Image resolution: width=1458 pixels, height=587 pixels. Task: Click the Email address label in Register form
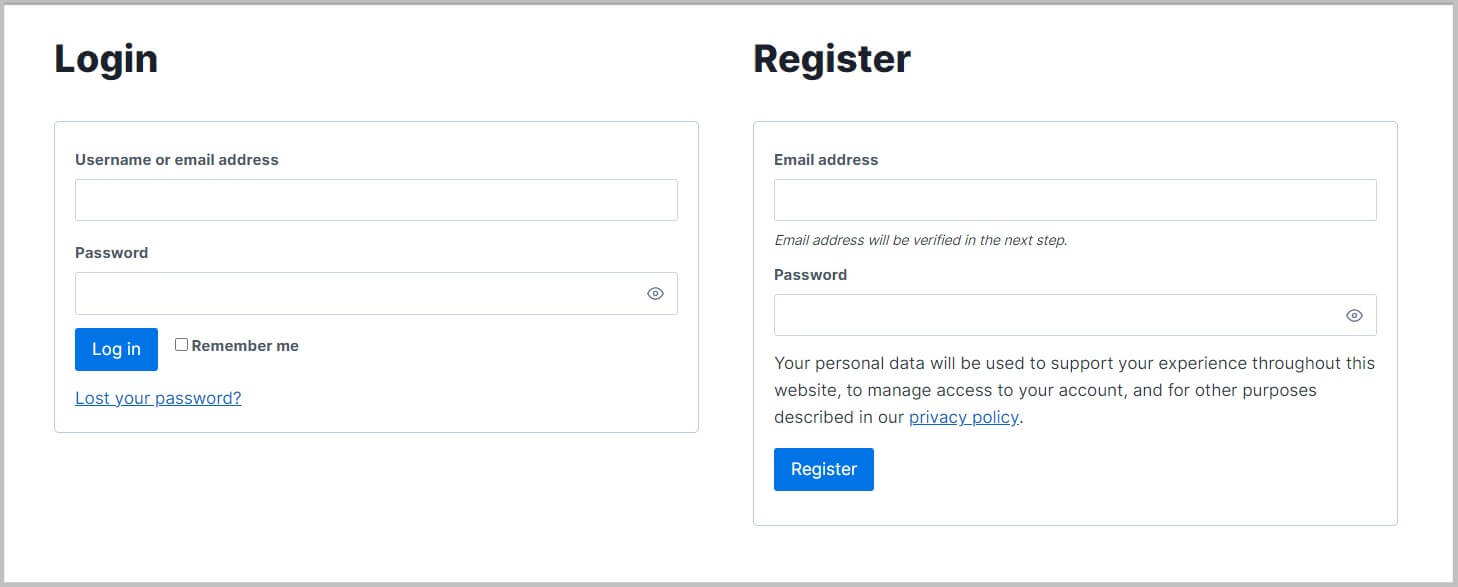coord(826,160)
